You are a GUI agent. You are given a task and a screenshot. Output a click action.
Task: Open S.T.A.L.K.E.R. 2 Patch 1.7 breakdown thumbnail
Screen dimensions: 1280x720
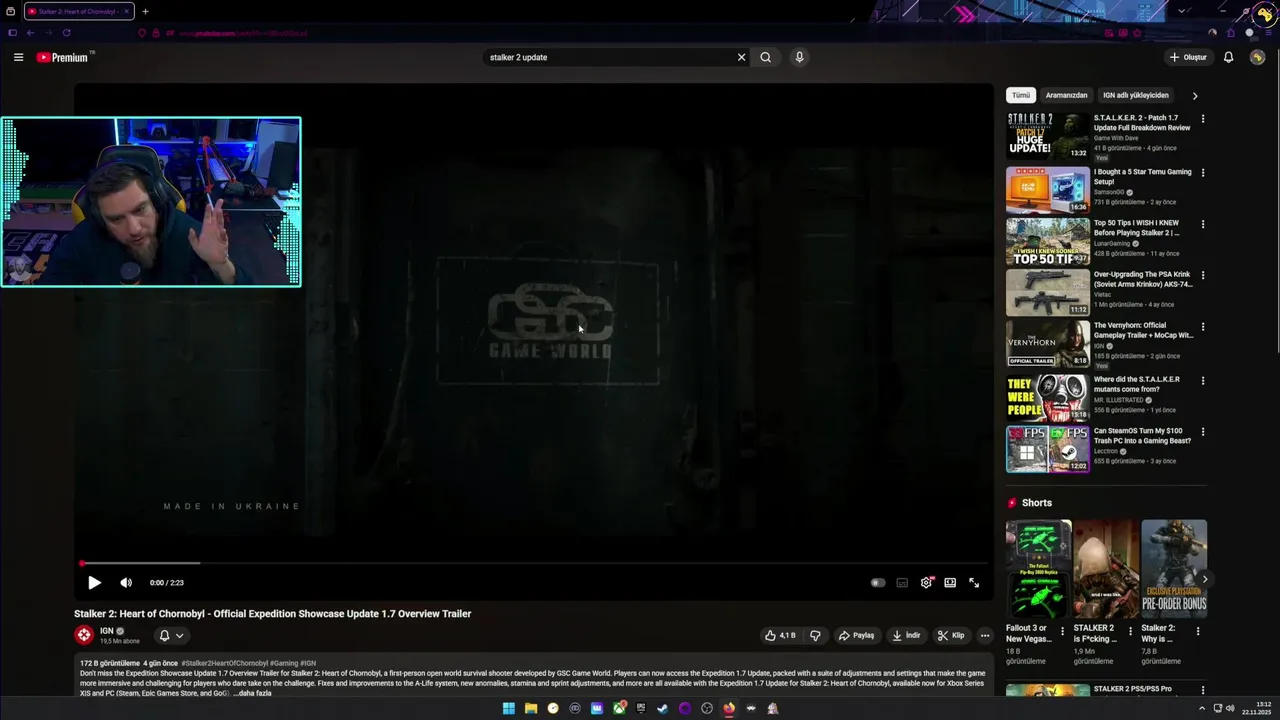1048,136
